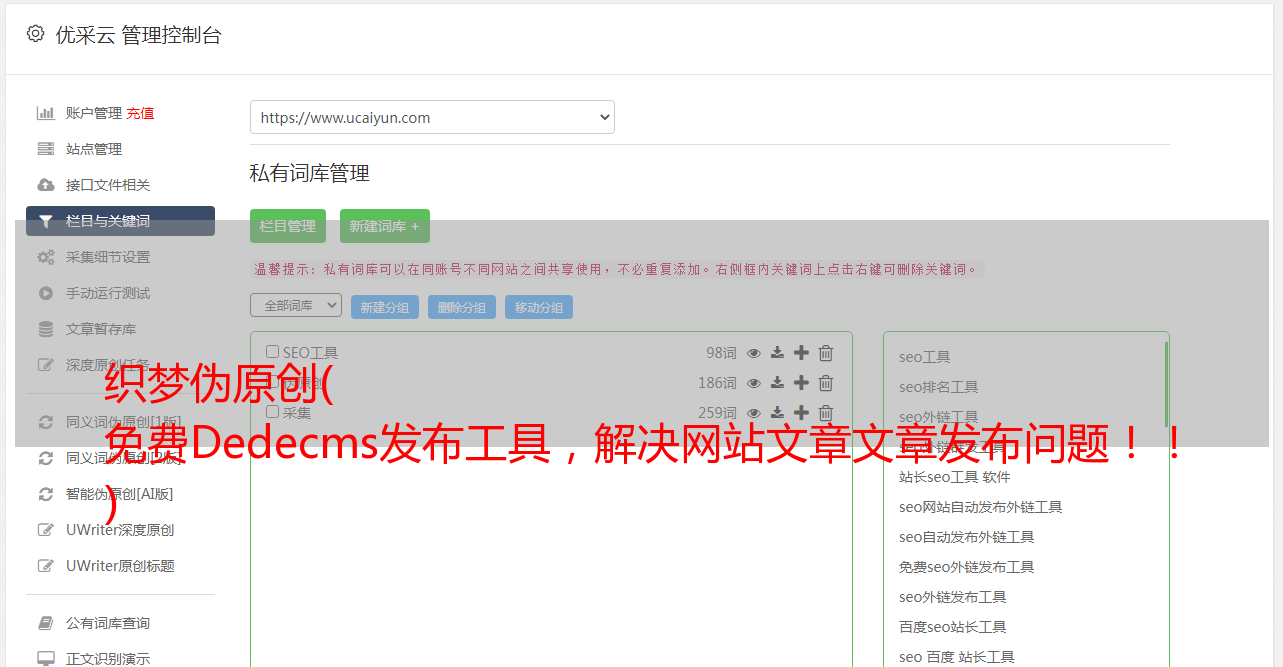Download the 186词 word library

777,383
